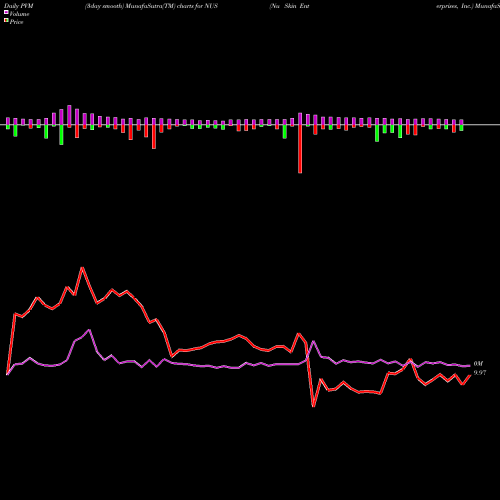
Task: Click the lowest dip of the red price line
Action: pyautogui.click(x=313, y=406)
